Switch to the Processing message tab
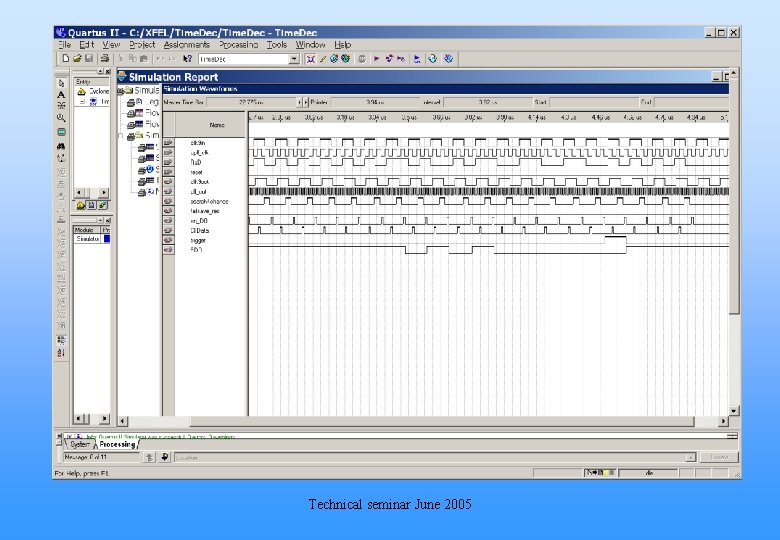 tap(117, 445)
